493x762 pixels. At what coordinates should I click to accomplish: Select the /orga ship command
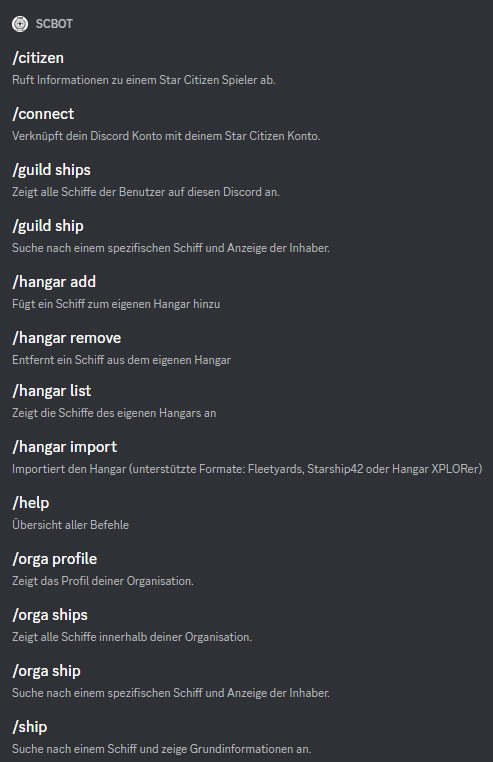pyautogui.click(x=46, y=671)
